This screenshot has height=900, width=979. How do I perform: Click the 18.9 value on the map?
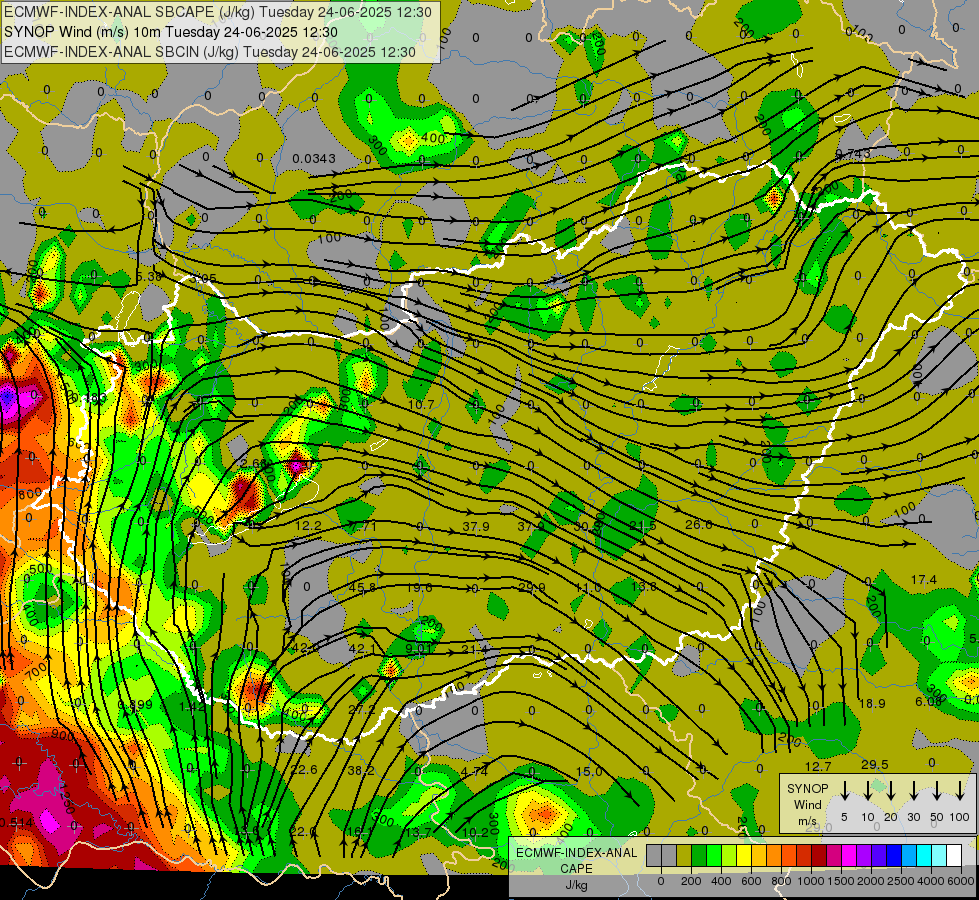pos(872,704)
